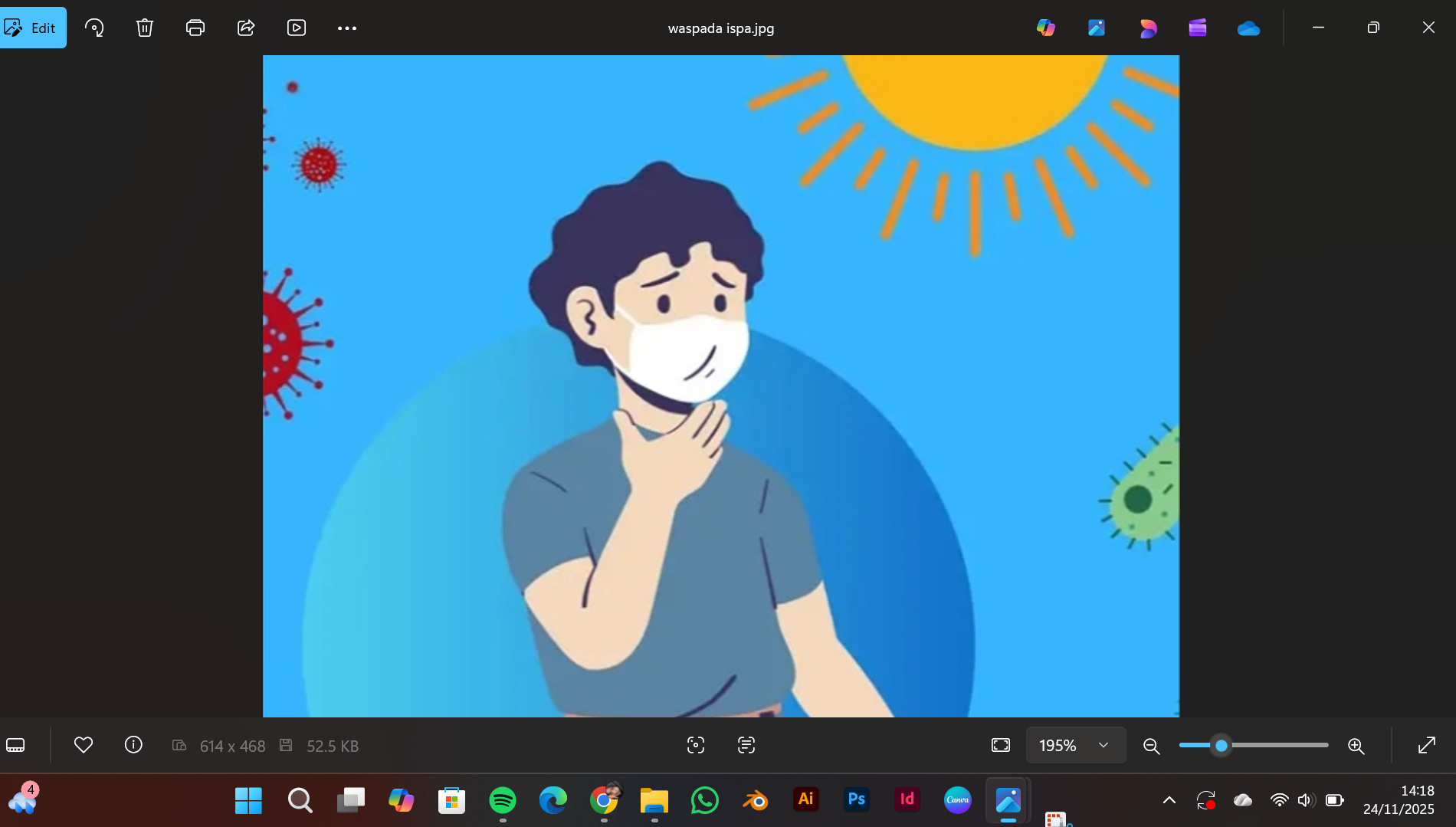Zoom out with the minus magnifier icon
The height and width of the screenshot is (827, 1456).
(1151, 746)
